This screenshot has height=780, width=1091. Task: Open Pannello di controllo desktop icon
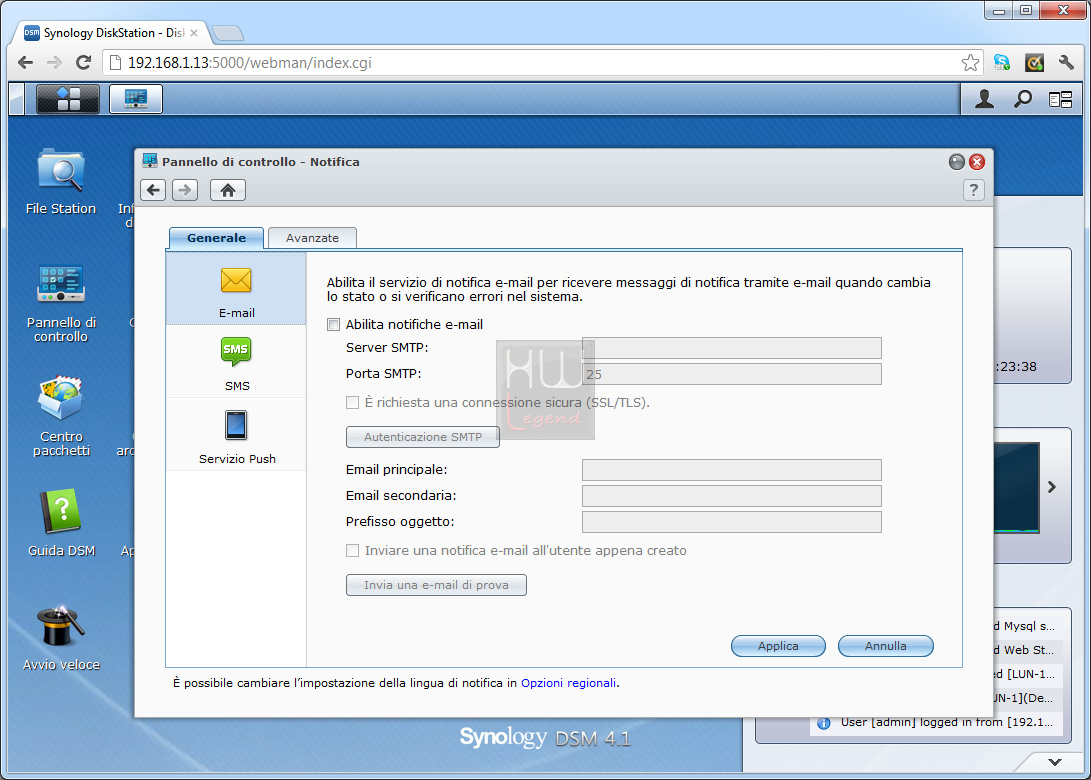click(61, 303)
